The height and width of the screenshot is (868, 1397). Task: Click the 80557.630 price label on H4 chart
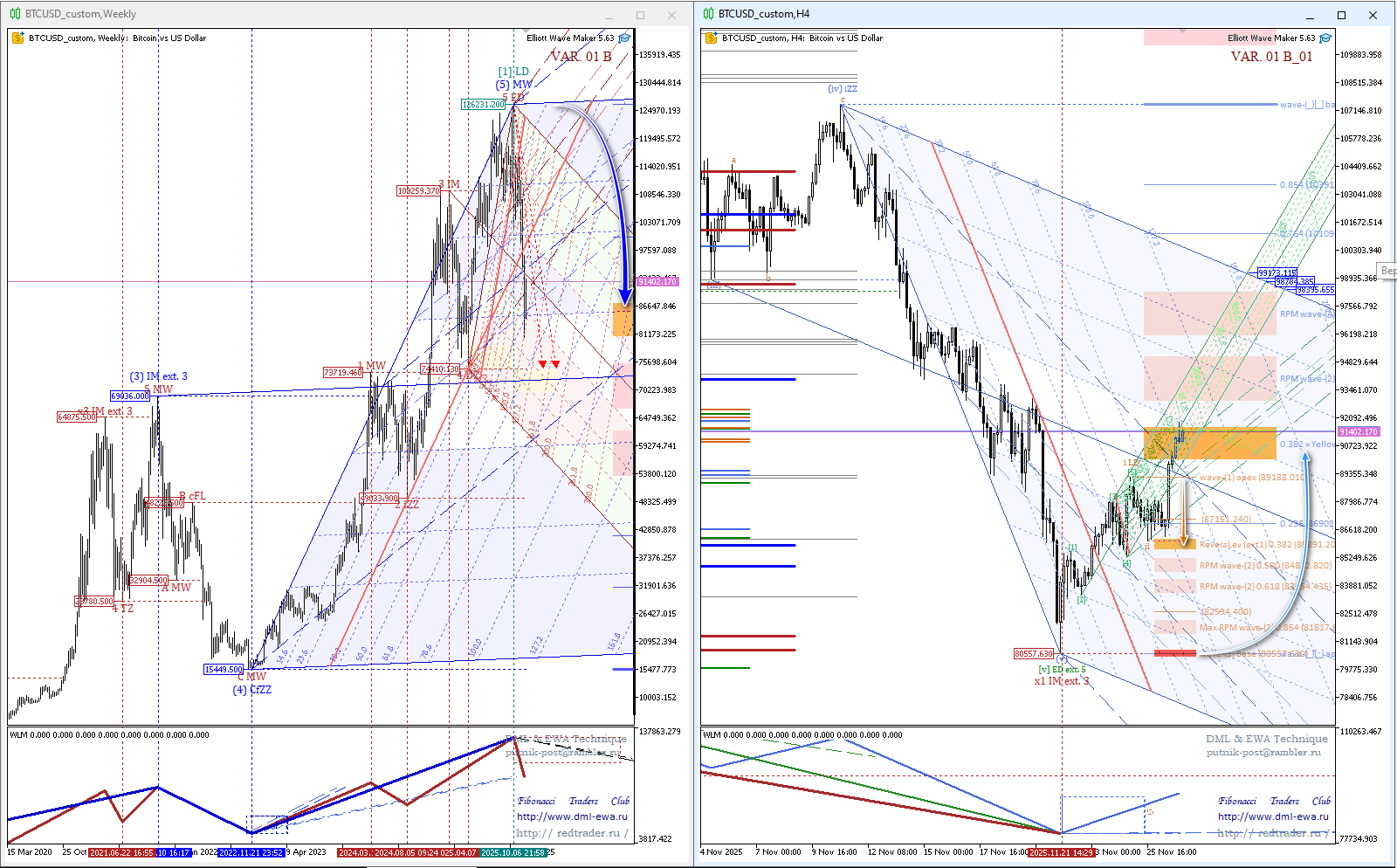(1034, 654)
